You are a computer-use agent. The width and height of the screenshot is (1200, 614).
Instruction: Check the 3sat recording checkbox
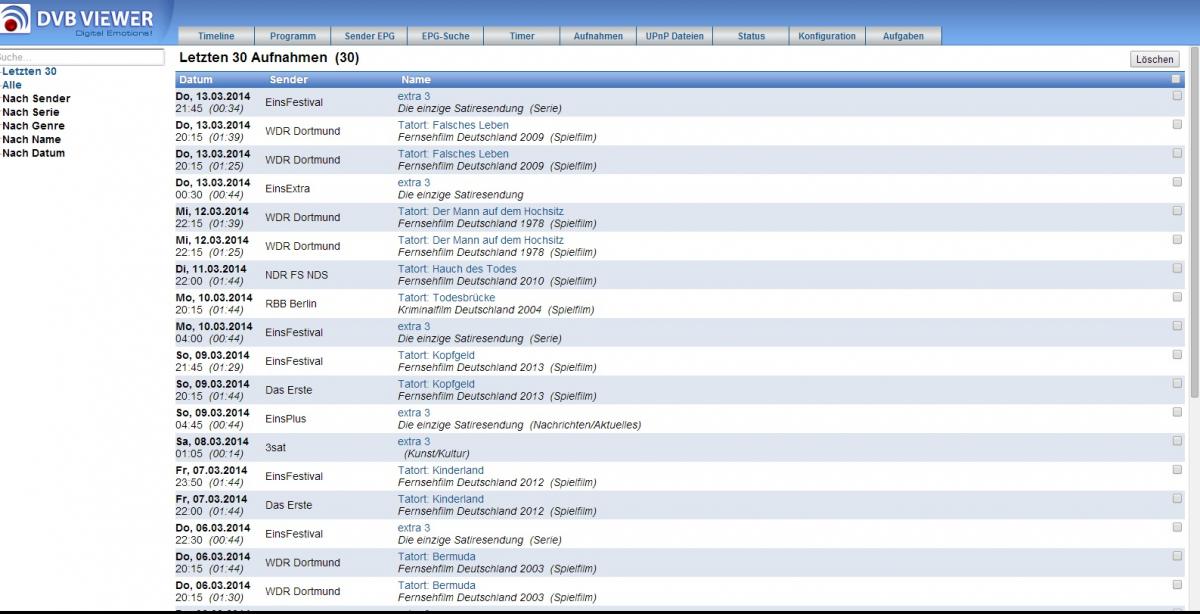point(1177,441)
